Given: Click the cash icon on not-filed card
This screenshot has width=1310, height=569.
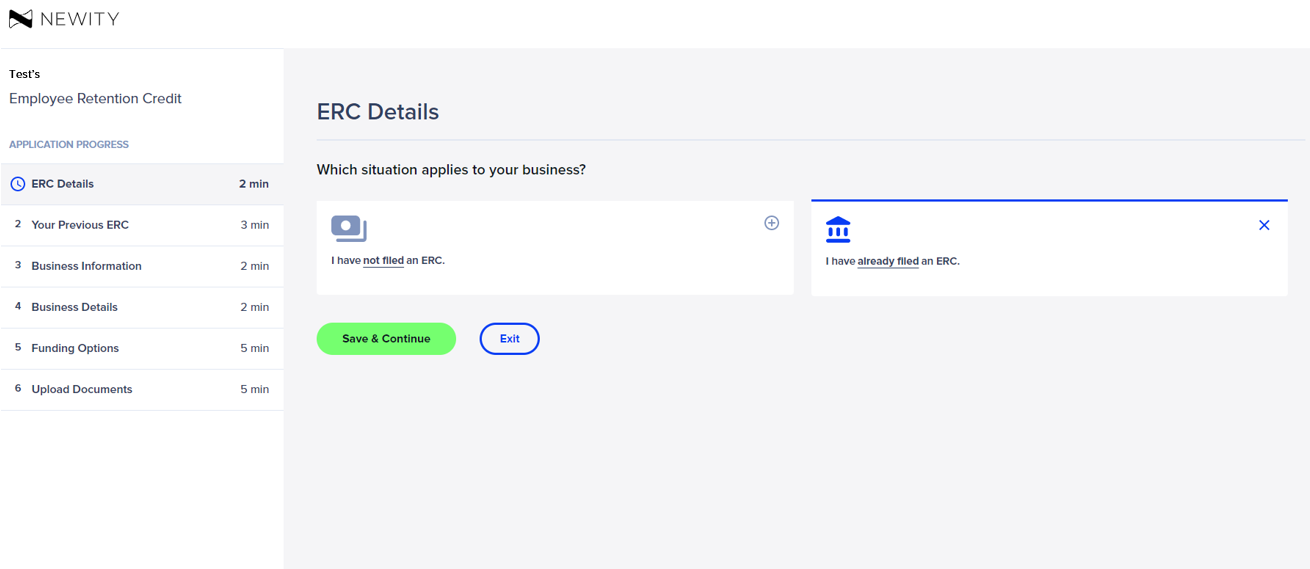Looking at the screenshot, I should [x=349, y=229].
